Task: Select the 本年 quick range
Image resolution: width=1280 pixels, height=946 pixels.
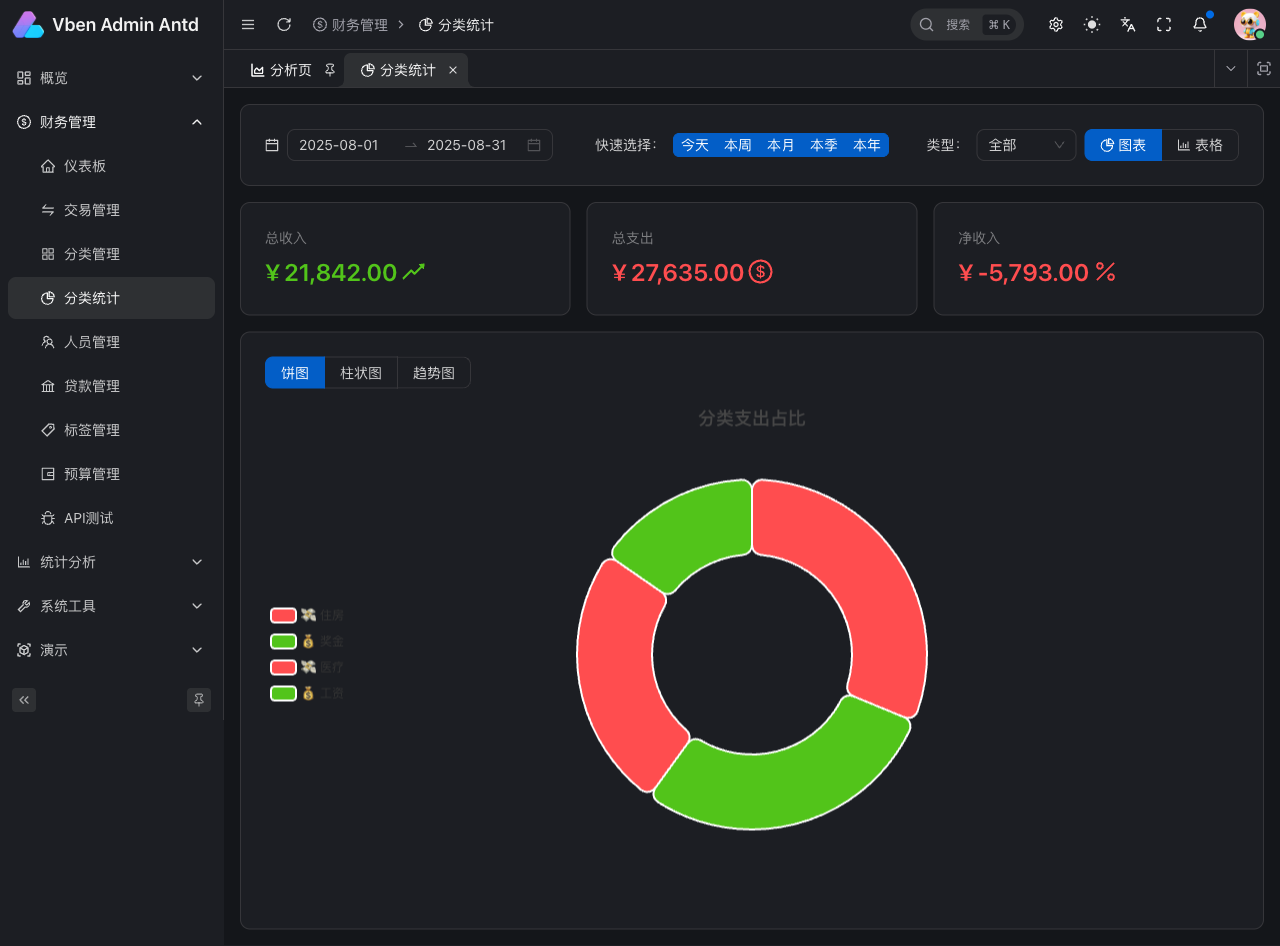Action: [x=866, y=145]
